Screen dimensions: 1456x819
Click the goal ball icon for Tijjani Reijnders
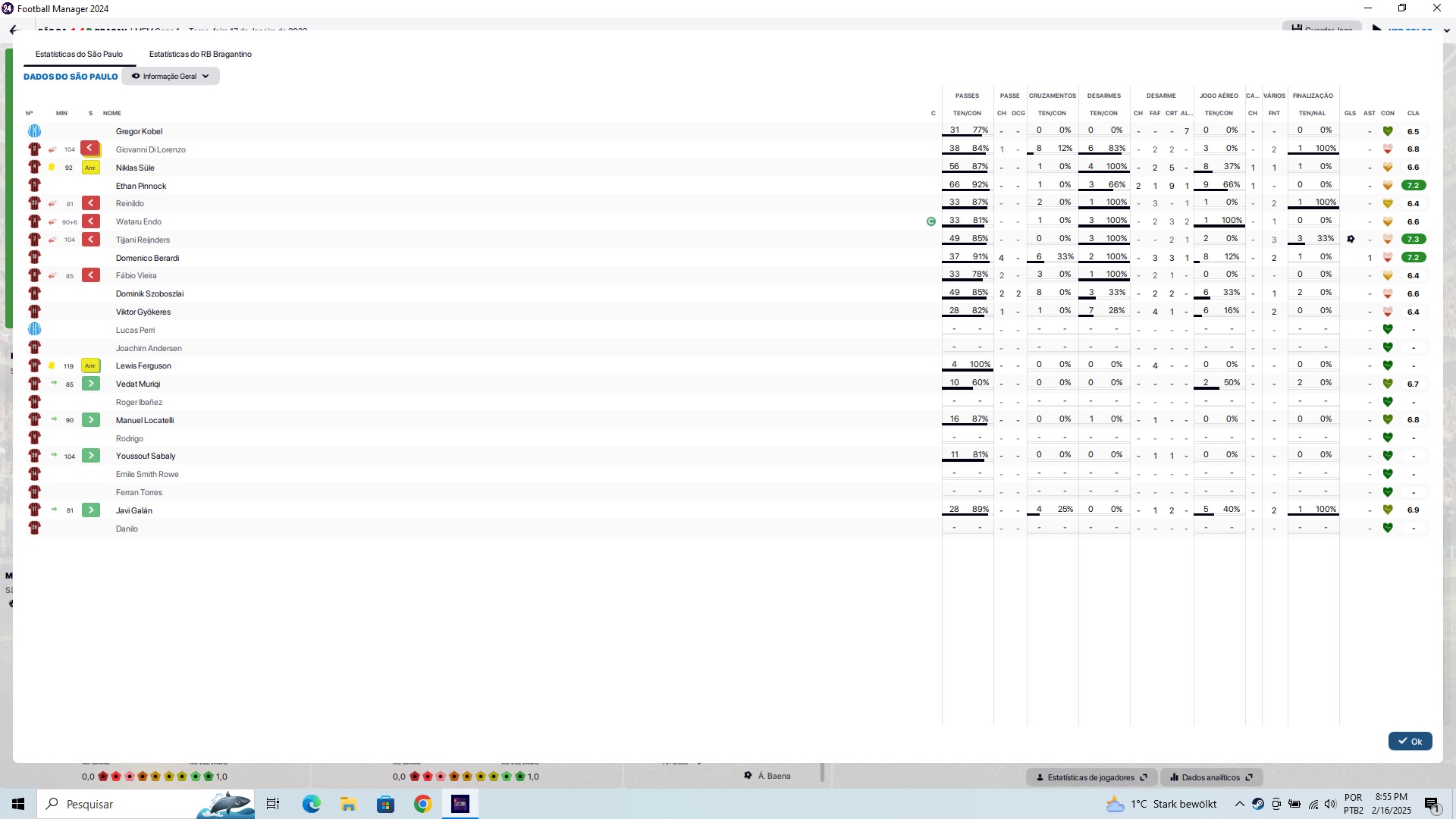click(1351, 239)
